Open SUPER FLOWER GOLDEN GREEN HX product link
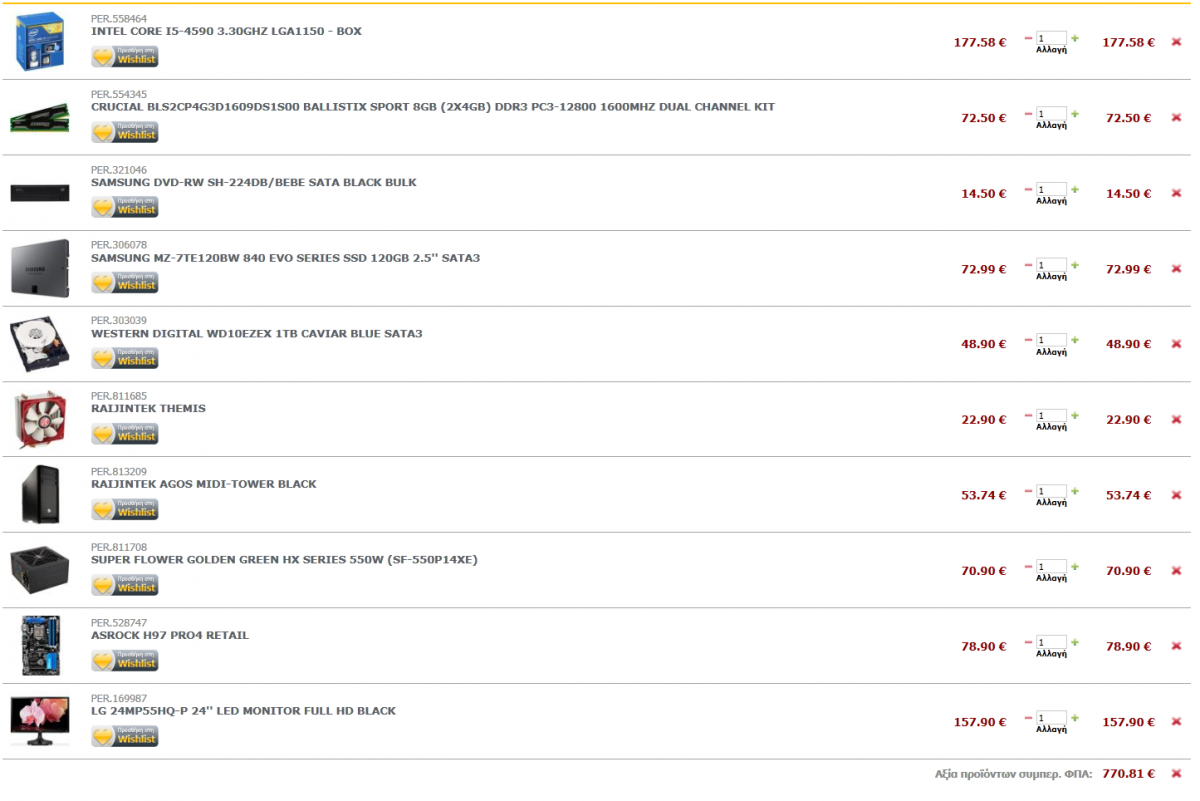 pos(284,559)
